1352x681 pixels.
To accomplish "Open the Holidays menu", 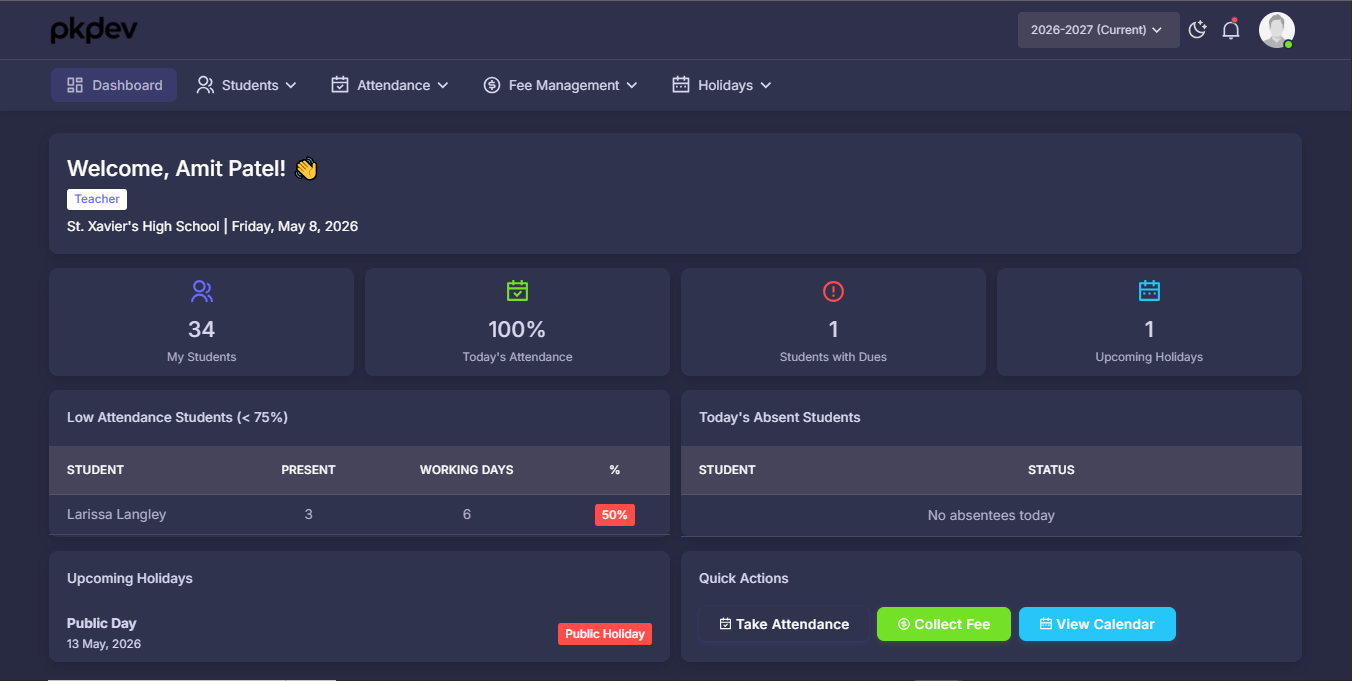I will click(722, 85).
